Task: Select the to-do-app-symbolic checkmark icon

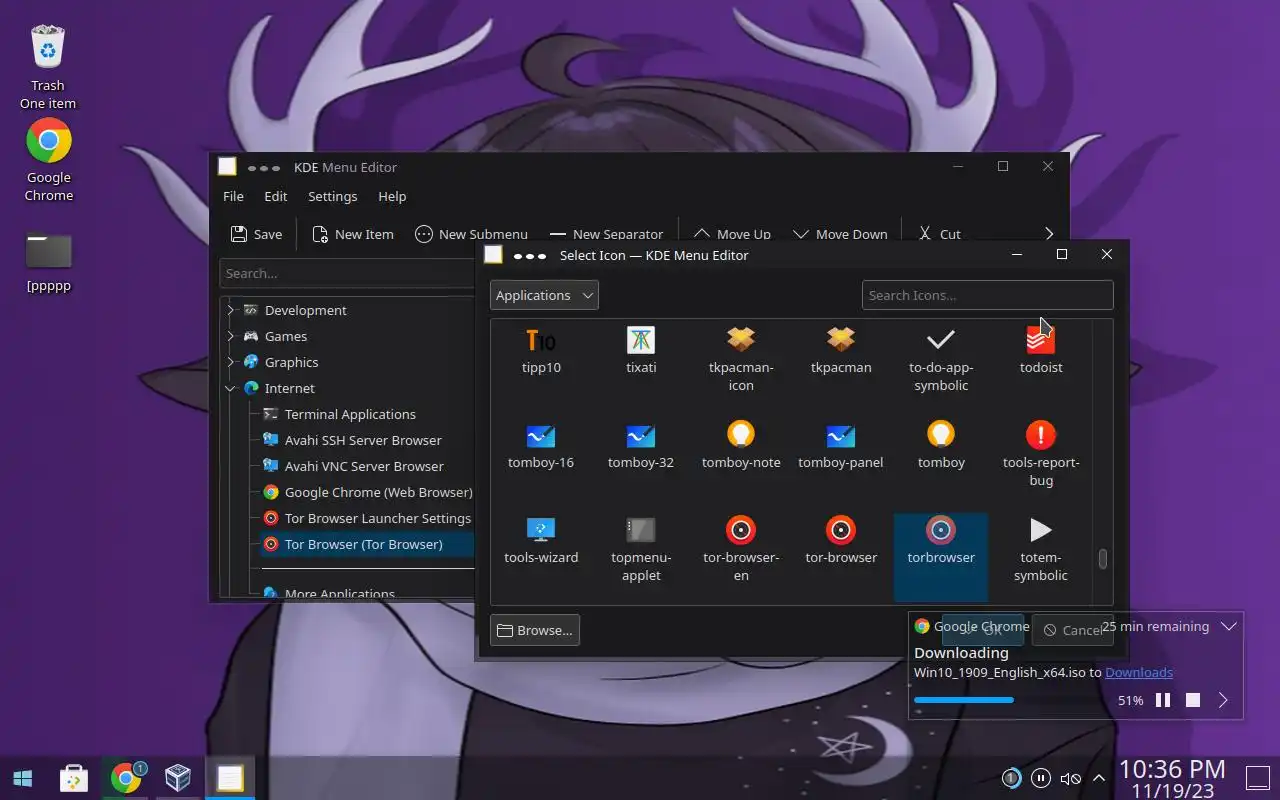Action: coord(941,340)
